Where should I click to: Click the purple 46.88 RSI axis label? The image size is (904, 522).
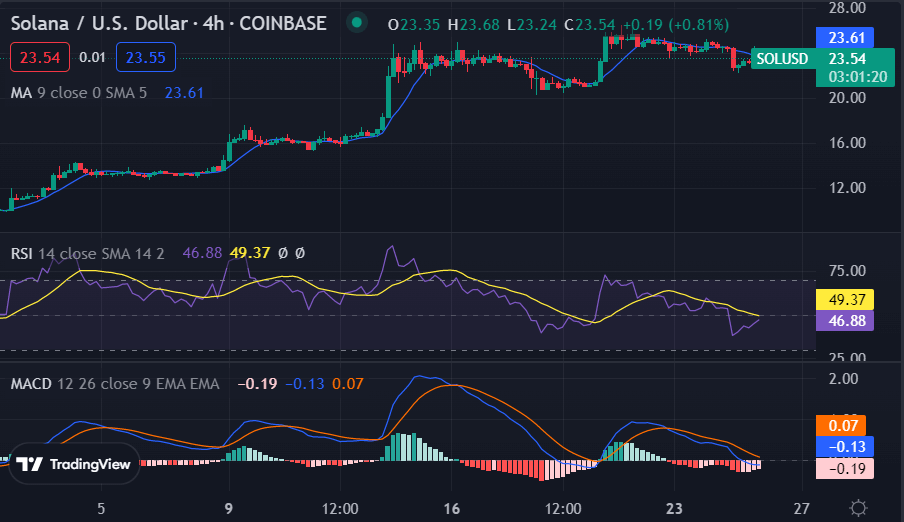[x=845, y=321]
